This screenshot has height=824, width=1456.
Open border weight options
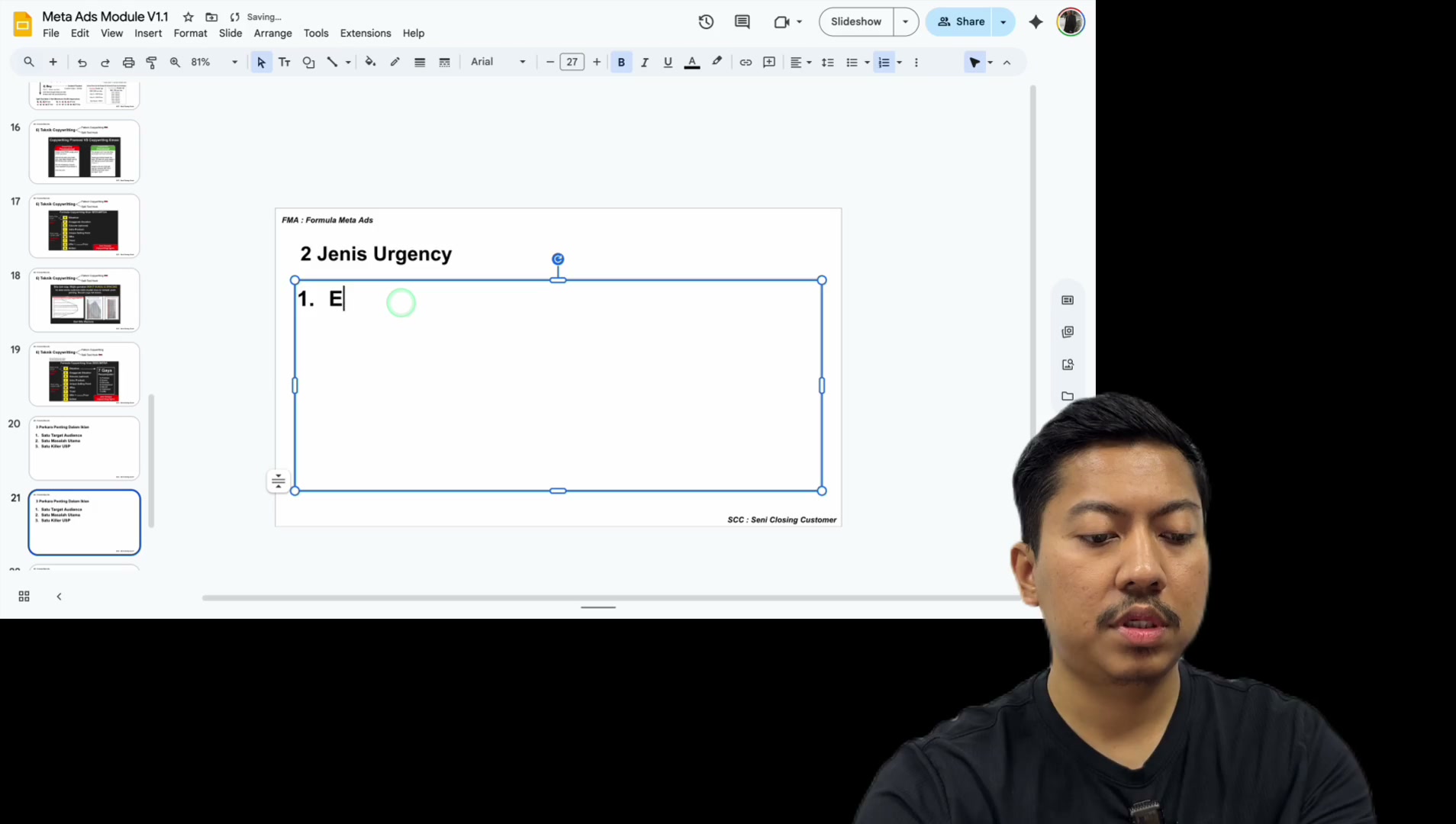point(420,63)
